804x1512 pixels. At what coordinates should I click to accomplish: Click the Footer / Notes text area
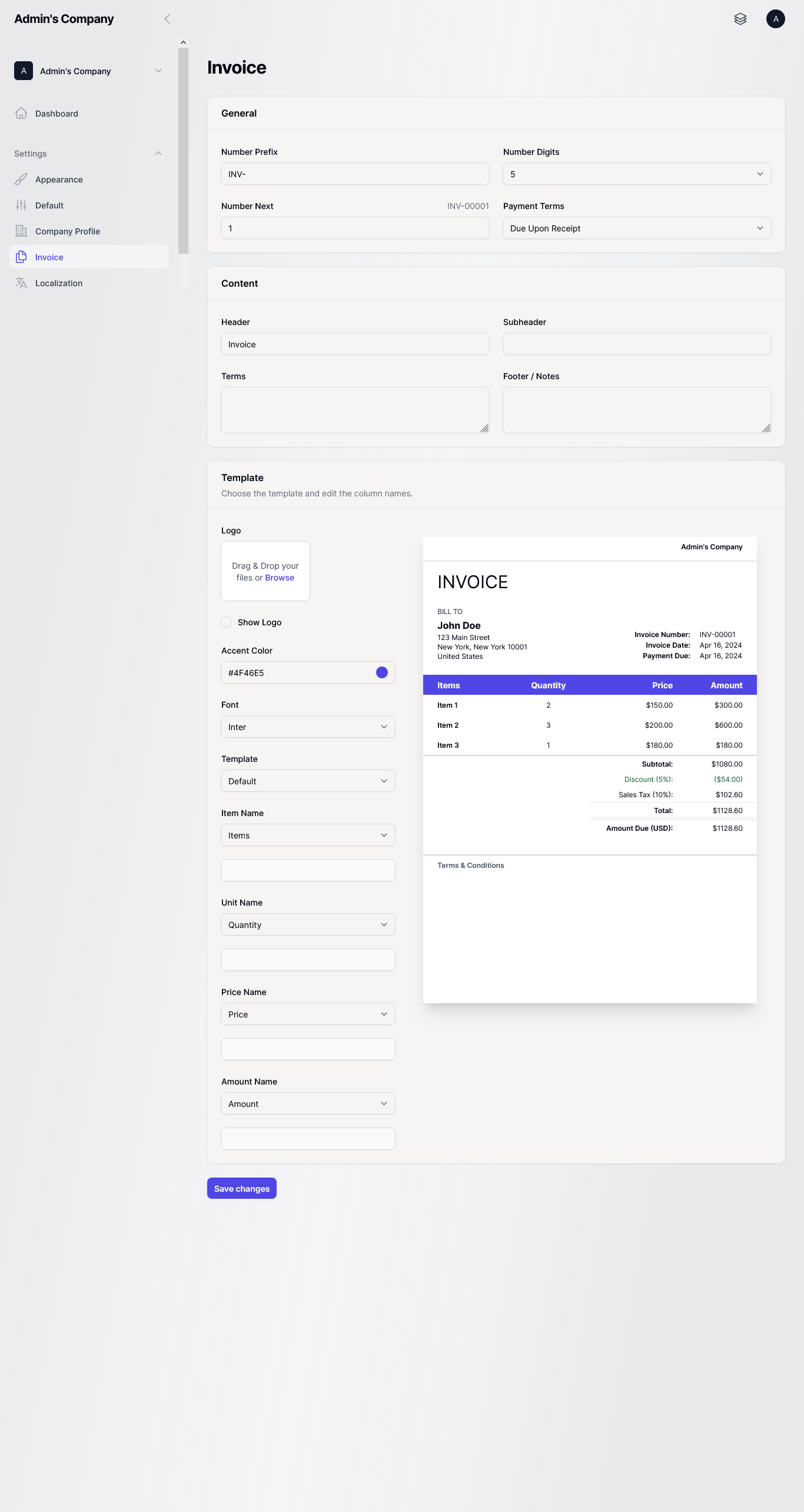(637, 410)
